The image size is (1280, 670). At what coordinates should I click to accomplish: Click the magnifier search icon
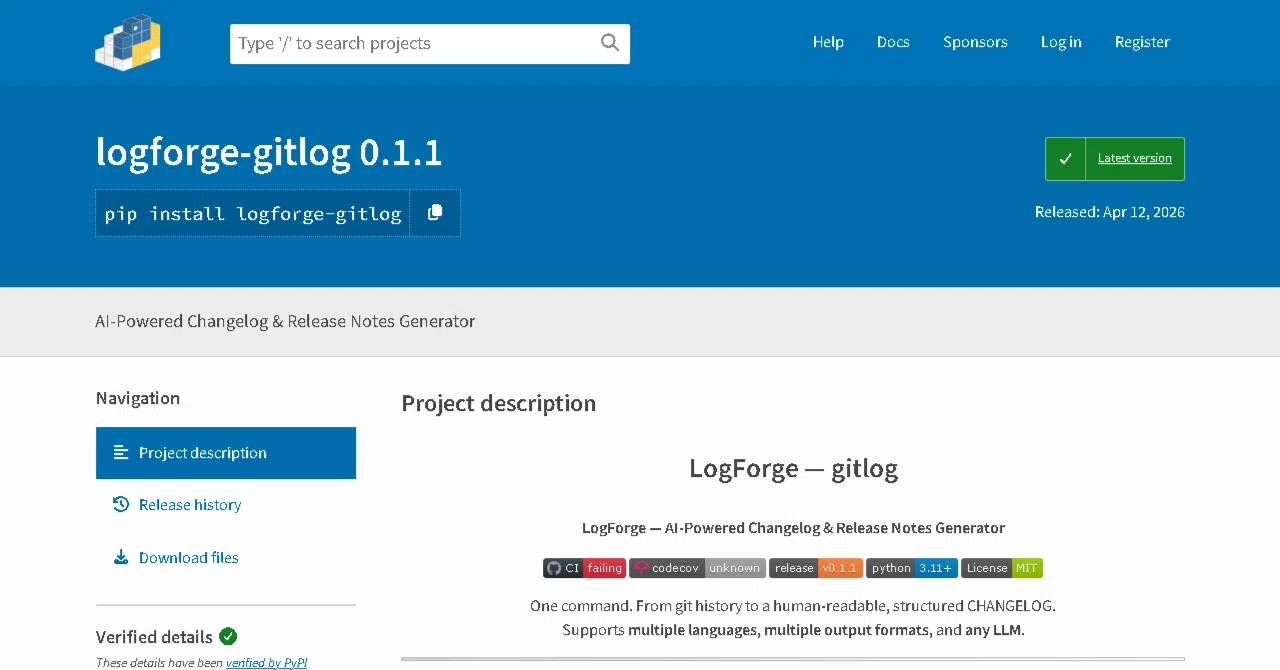[x=610, y=43]
